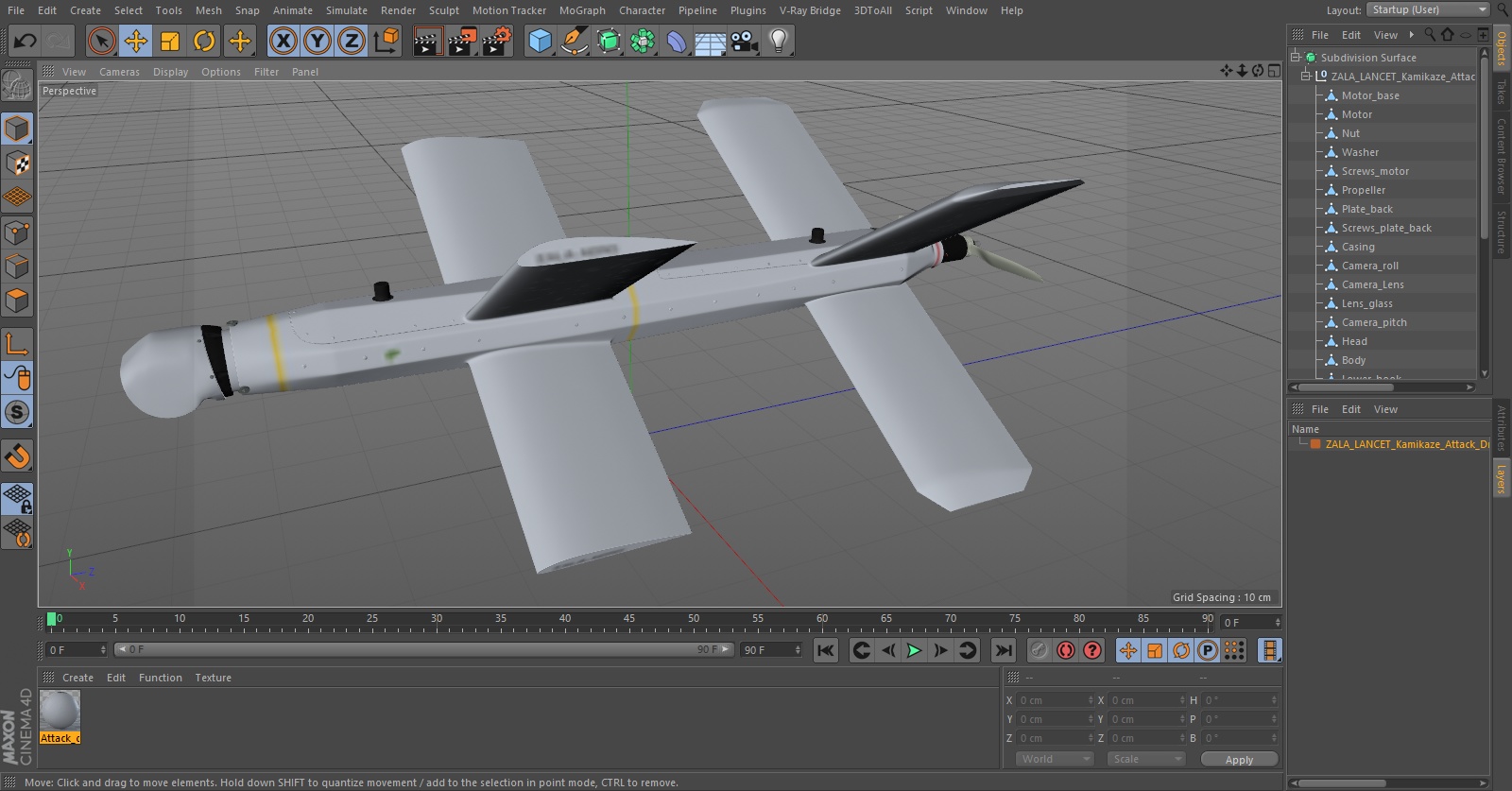Click the Record Active Objects button

[1039, 650]
